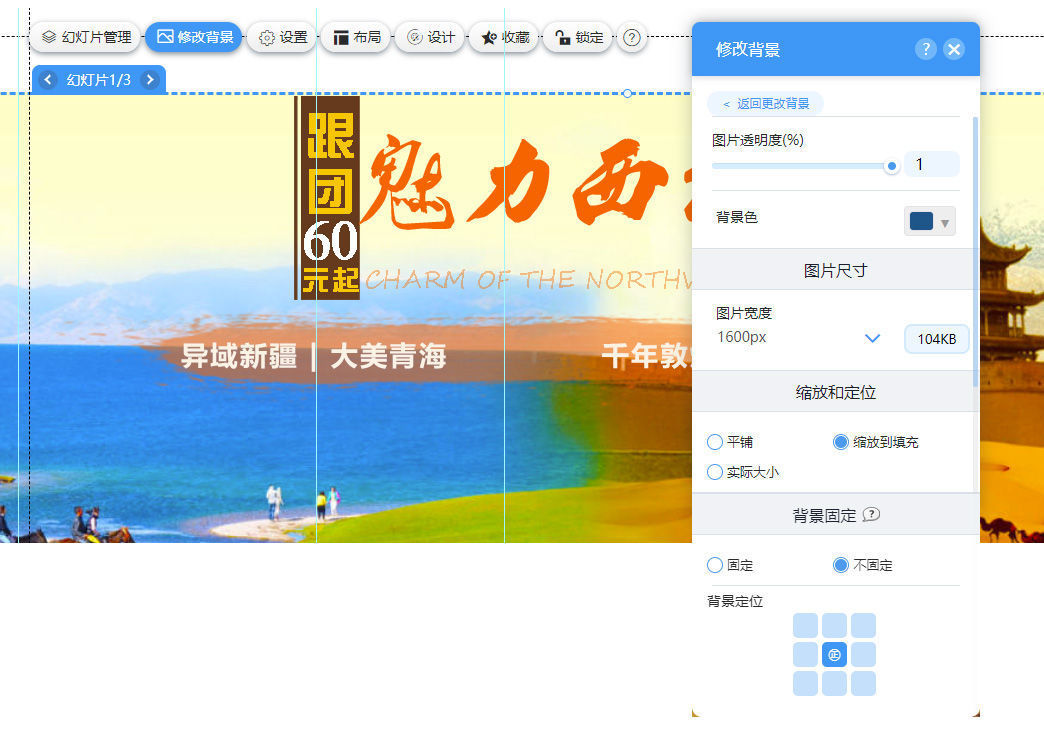The height and width of the screenshot is (743, 1044).
Task: Set background position to middle-left cell
Action: [805, 655]
